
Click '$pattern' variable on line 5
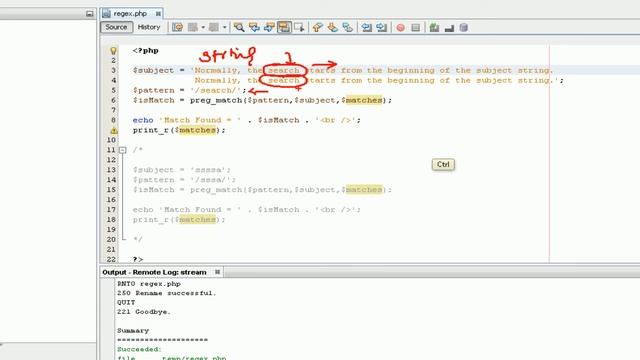[153, 90]
